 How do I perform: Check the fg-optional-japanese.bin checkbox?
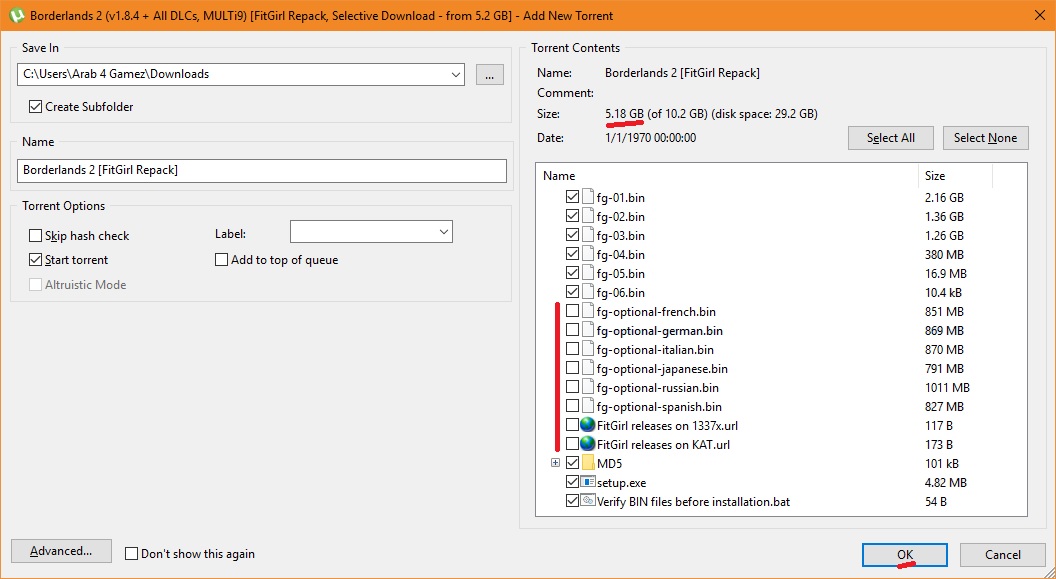(572, 368)
